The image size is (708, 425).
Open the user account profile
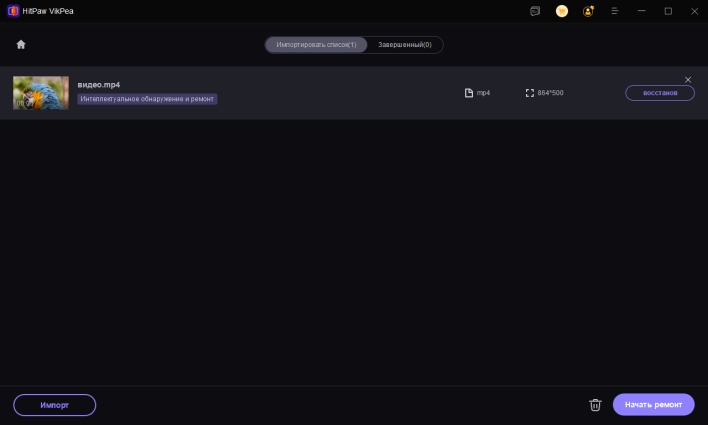point(588,11)
